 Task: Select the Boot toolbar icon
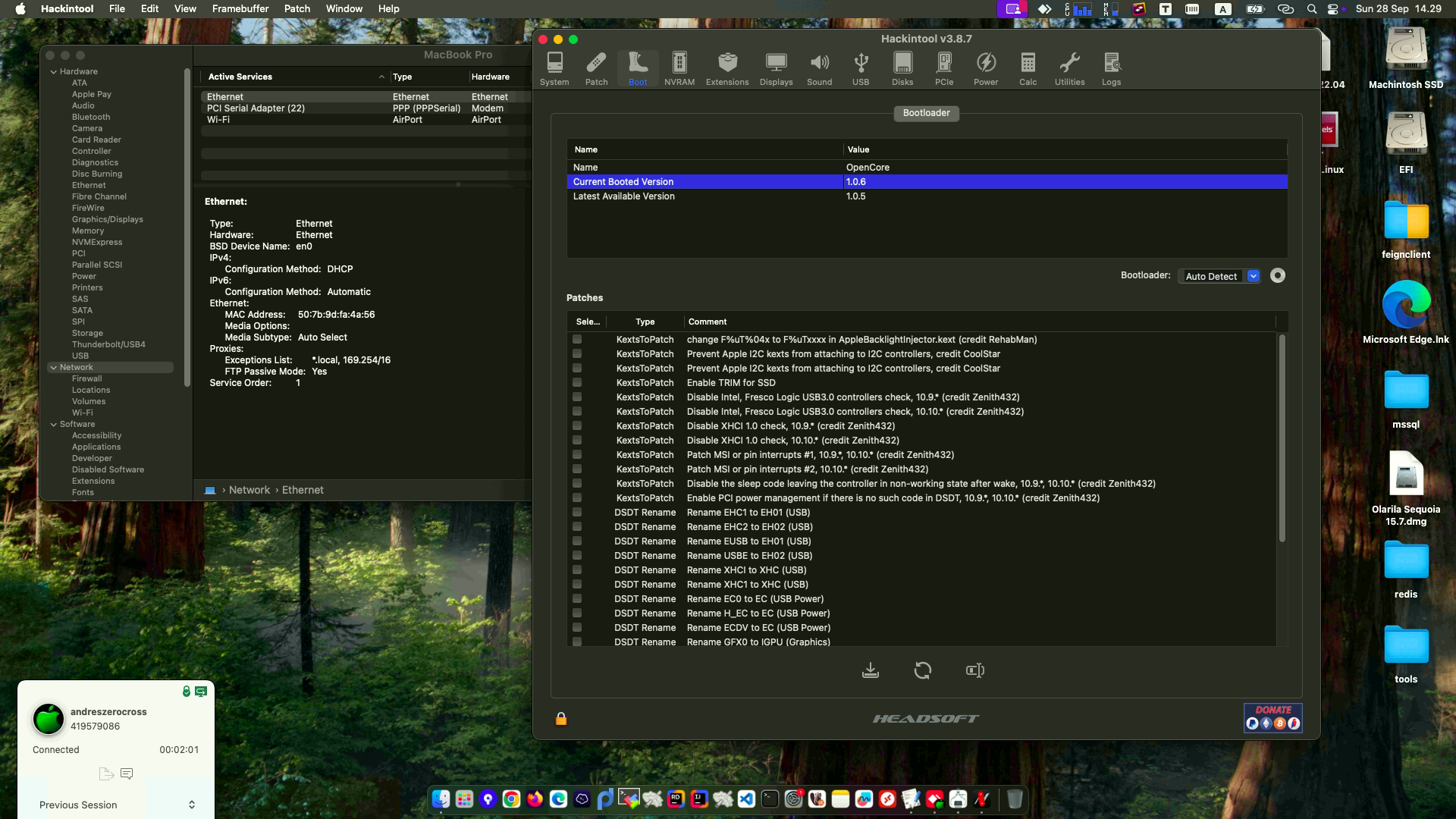[x=638, y=68]
